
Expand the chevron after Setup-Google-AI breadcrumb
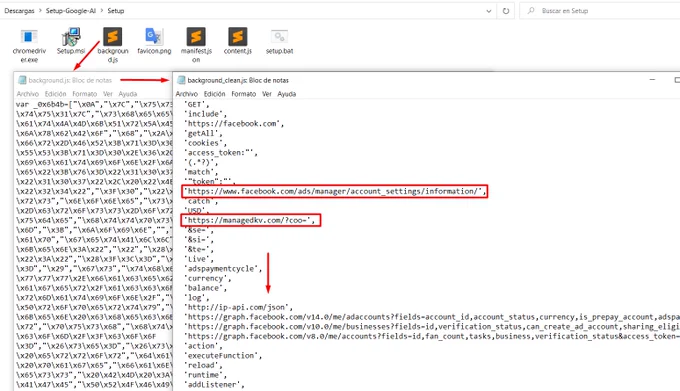click(x=102, y=11)
